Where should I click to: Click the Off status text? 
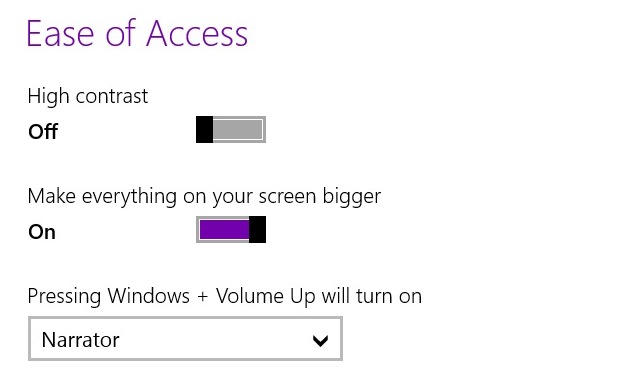coord(43,132)
